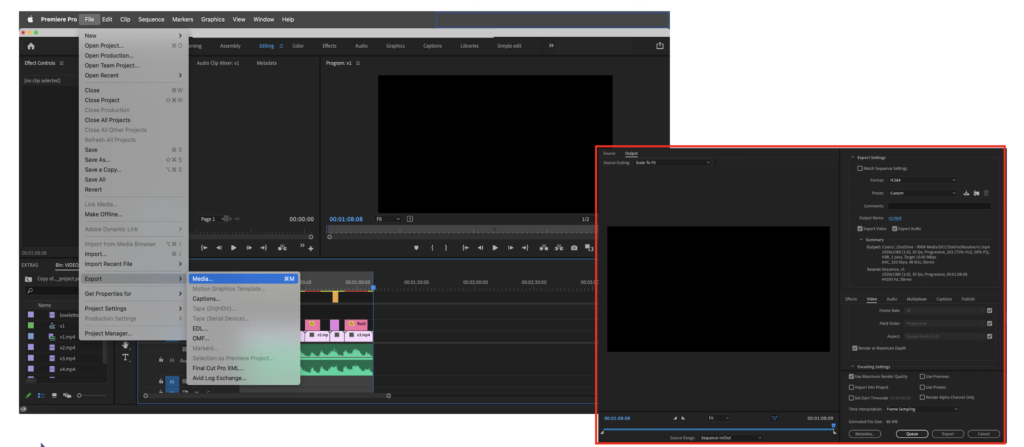This screenshot has width=1024, height=447.
Task: Uncheck Use Maximum Render Quality
Action: click(x=851, y=376)
